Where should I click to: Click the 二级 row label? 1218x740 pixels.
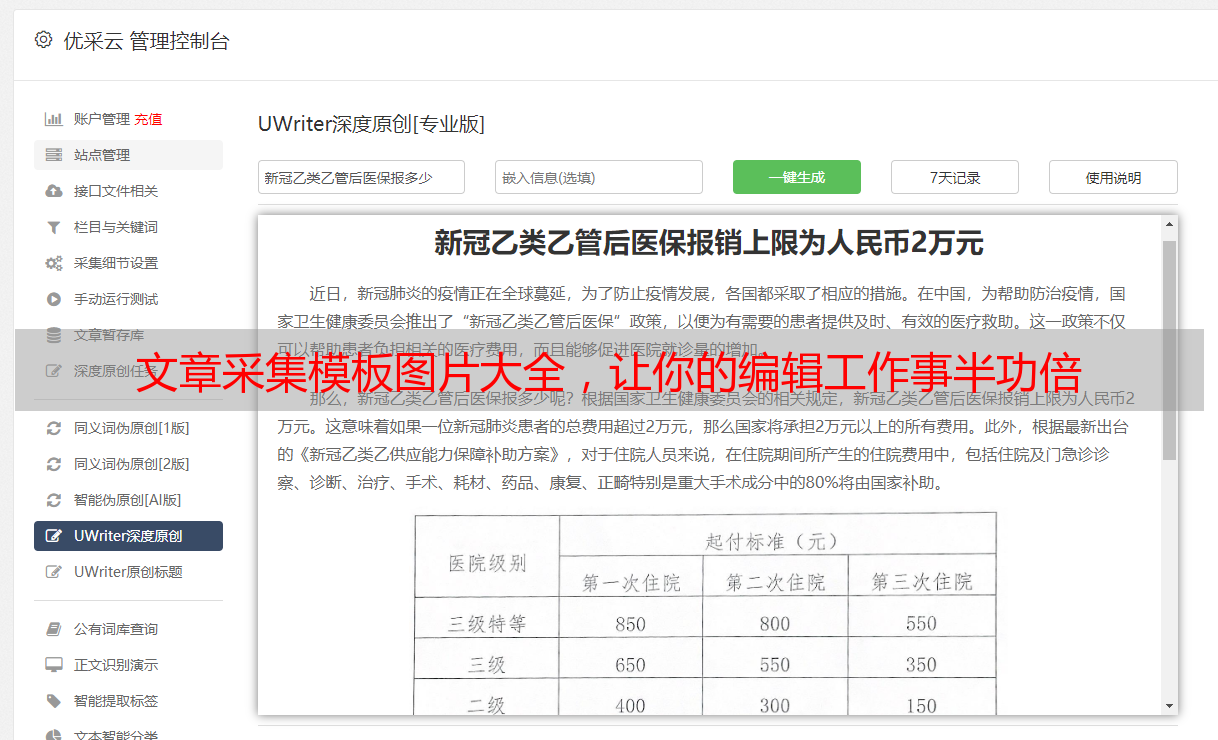pos(487,705)
